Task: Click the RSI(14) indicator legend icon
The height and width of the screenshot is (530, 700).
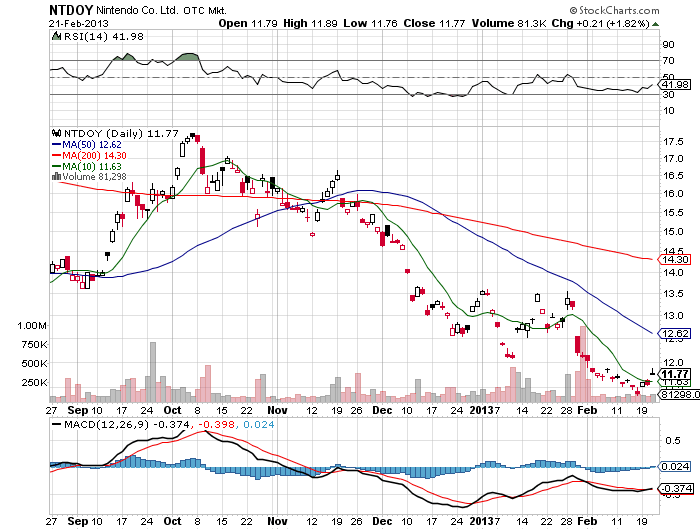Action: (x=56, y=36)
